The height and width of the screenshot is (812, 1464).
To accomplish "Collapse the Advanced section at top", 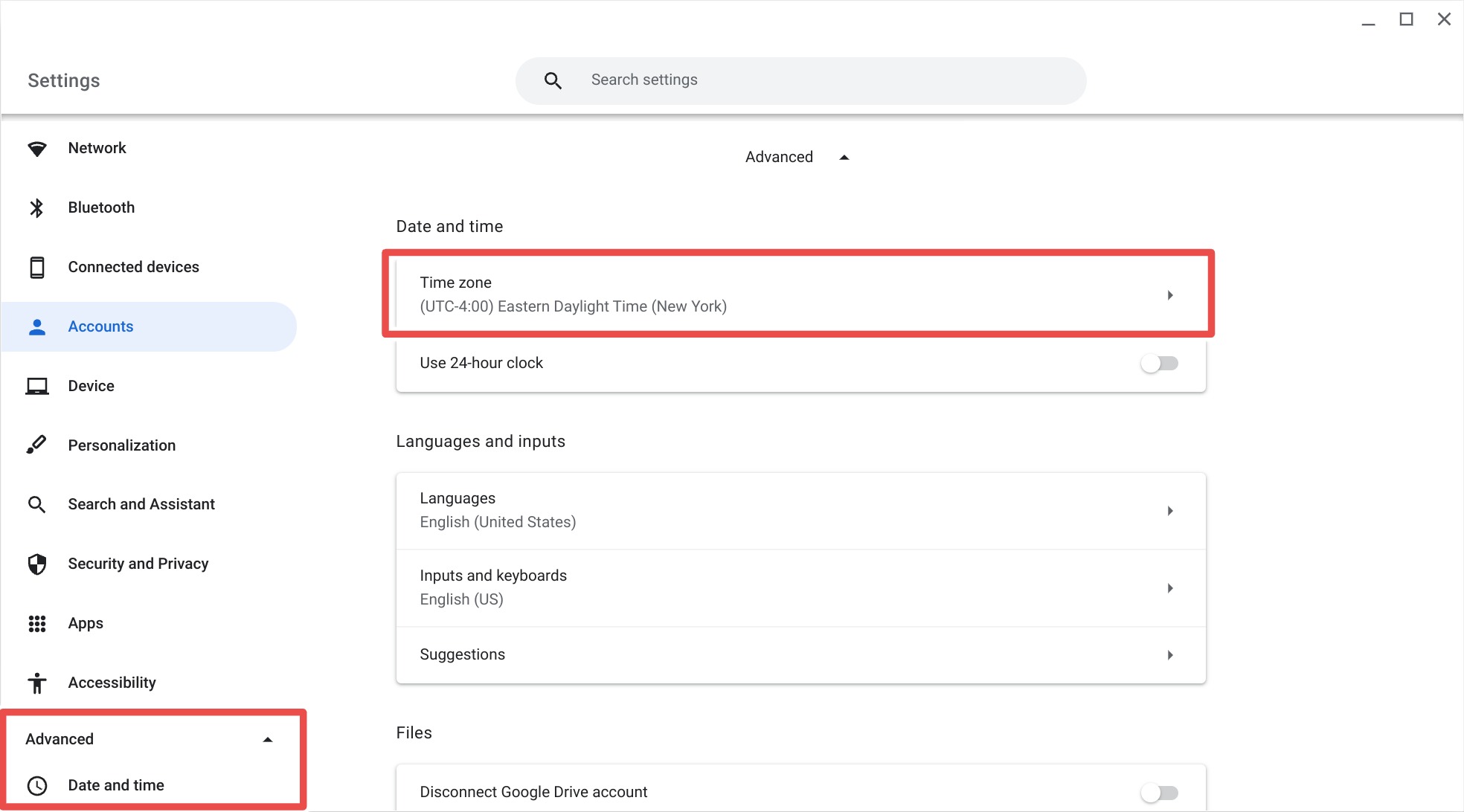I will point(844,157).
